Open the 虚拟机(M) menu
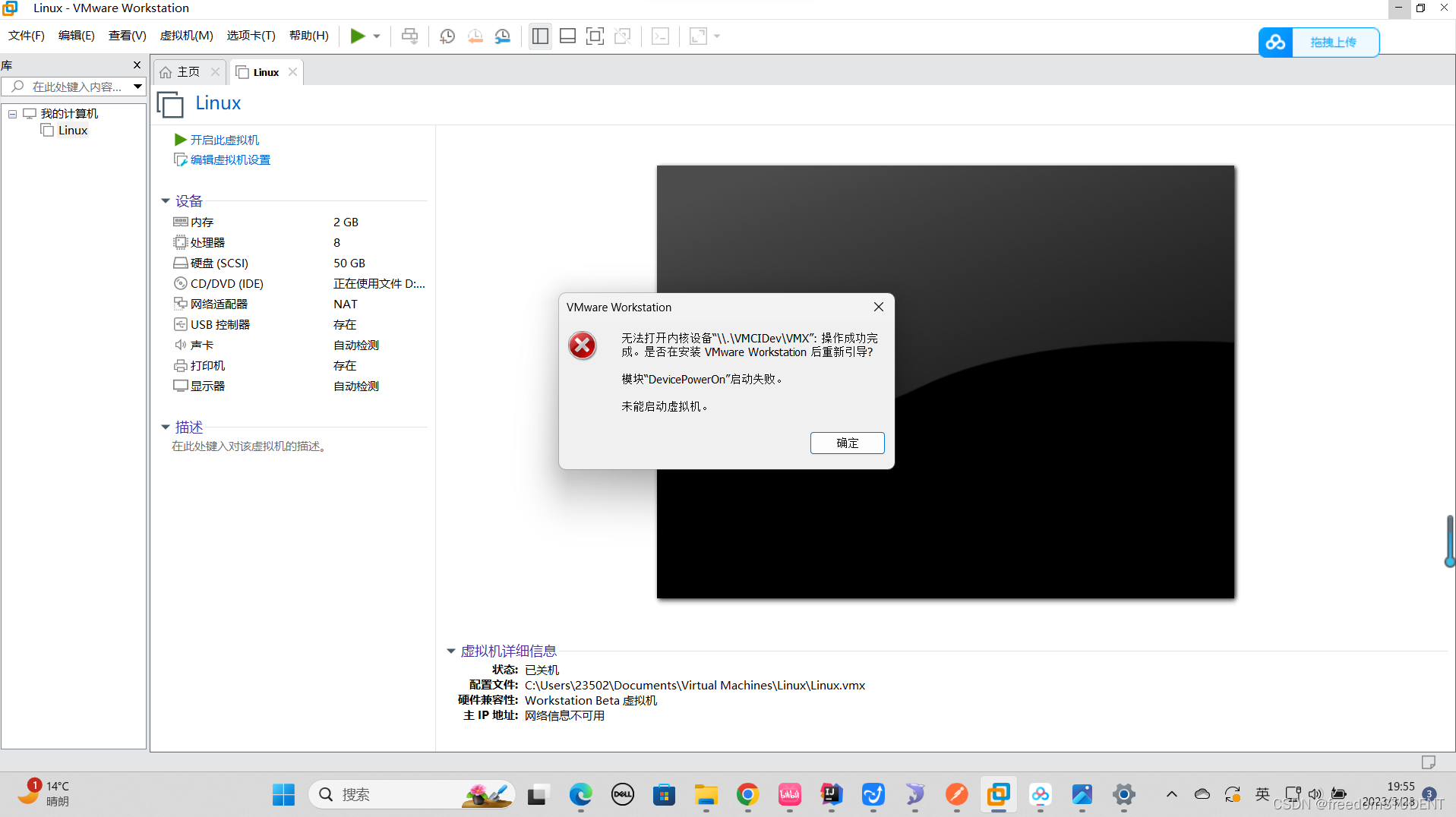 coord(186,36)
